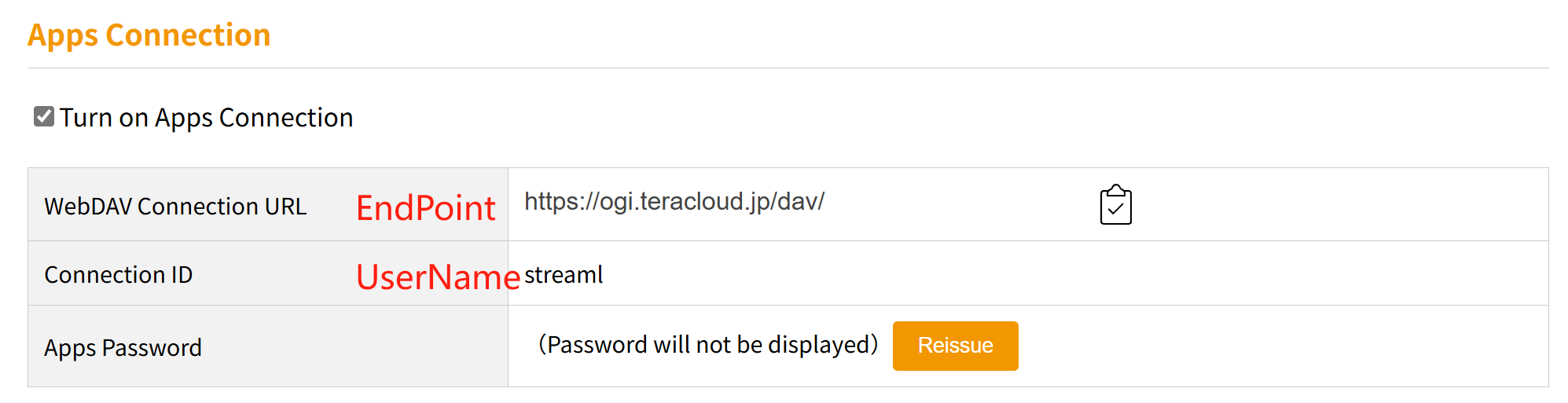Click the word Apps in the orange heading

click(x=63, y=35)
